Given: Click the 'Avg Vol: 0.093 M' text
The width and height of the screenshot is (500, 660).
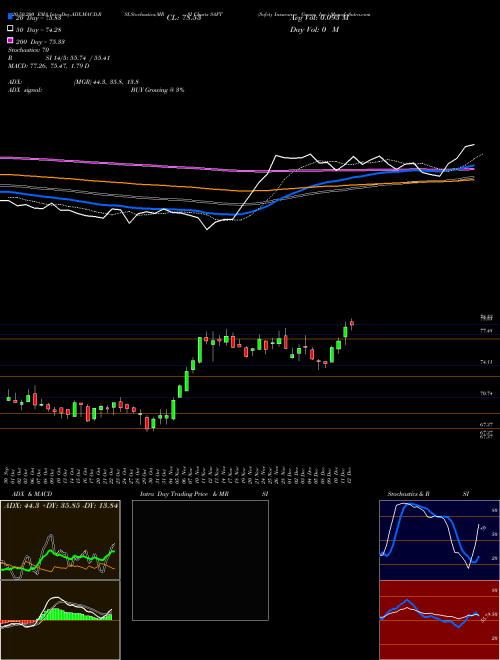Looking at the screenshot, I should tap(319, 18).
